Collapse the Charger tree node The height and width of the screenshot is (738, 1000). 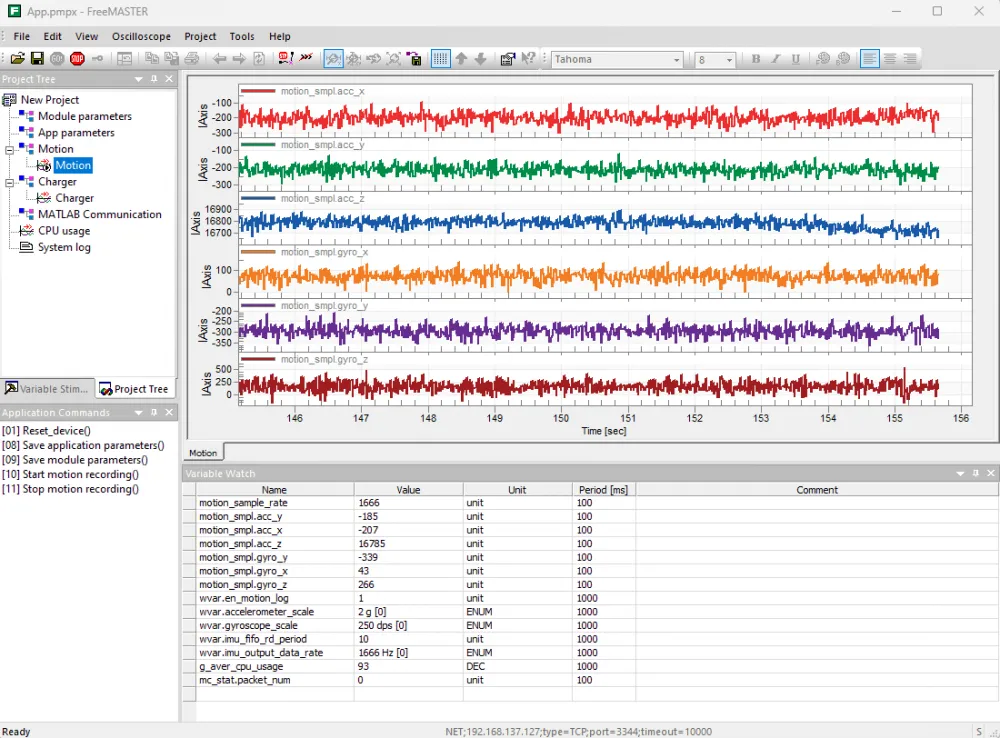click(10, 182)
